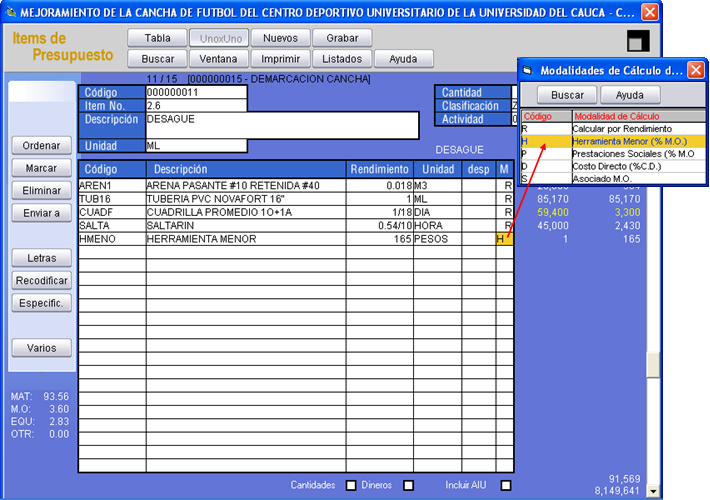The width and height of the screenshot is (710, 500).
Task: Close the main Items de Presupuesto window
Action: tap(650, 12)
